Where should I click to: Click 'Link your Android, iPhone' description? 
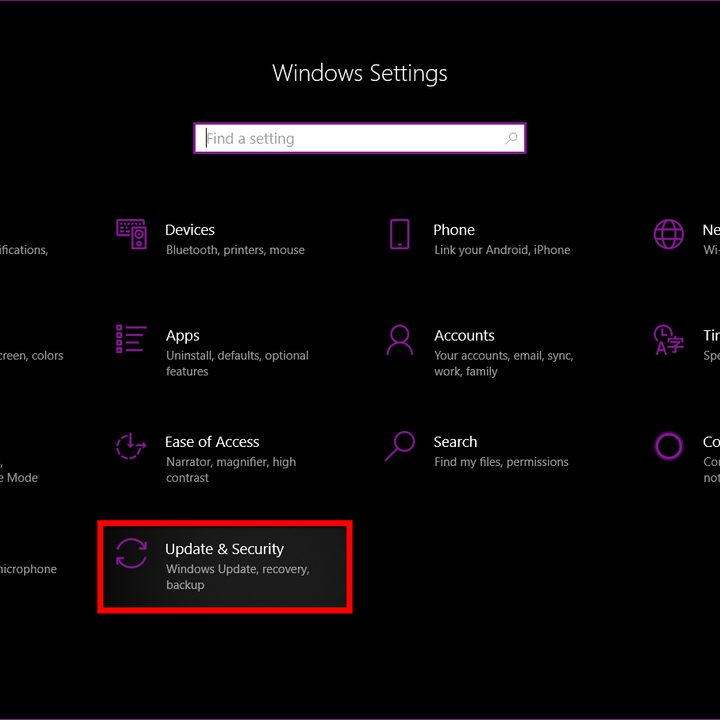coord(502,250)
